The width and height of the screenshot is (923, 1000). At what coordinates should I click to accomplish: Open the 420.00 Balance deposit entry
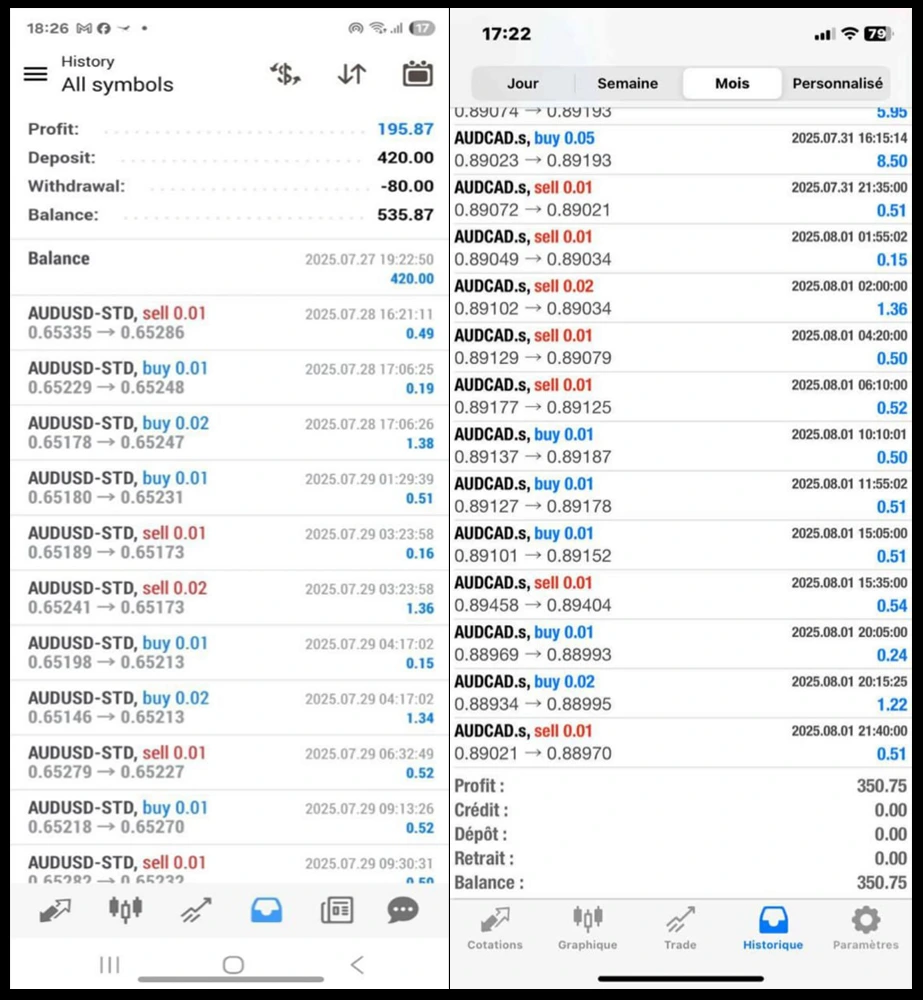tap(230, 268)
